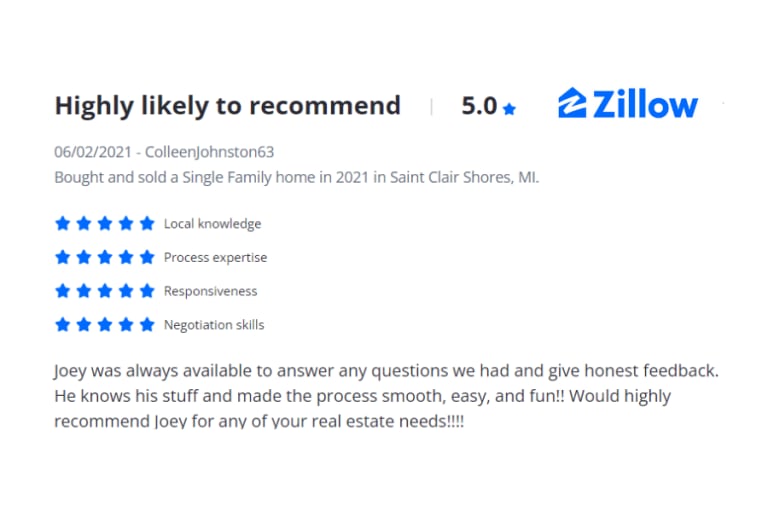The width and height of the screenshot is (768, 512).
Task: Click first star in Local knowledge row
Action: point(62,223)
